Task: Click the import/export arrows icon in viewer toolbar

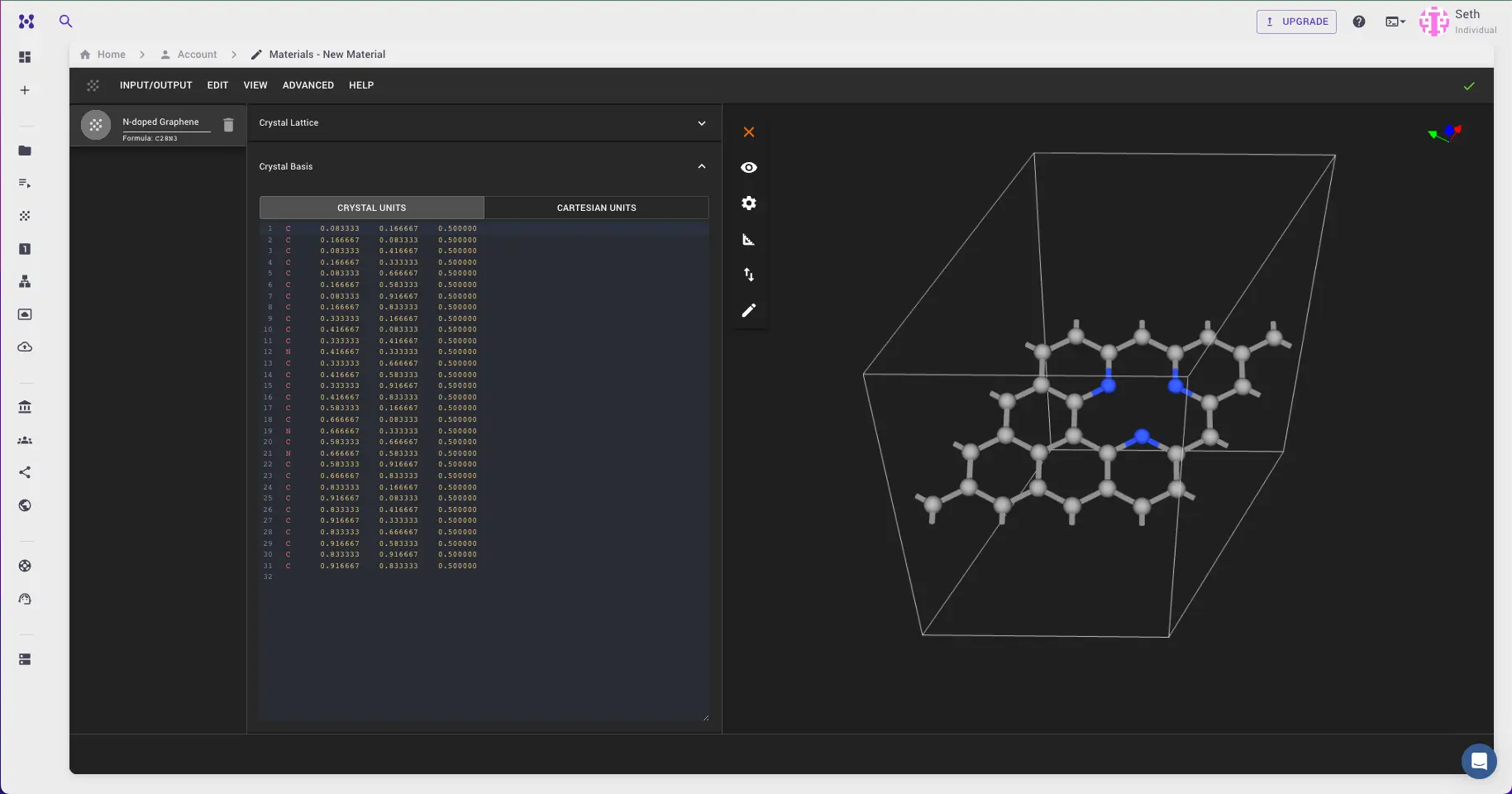Action: [749, 275]
